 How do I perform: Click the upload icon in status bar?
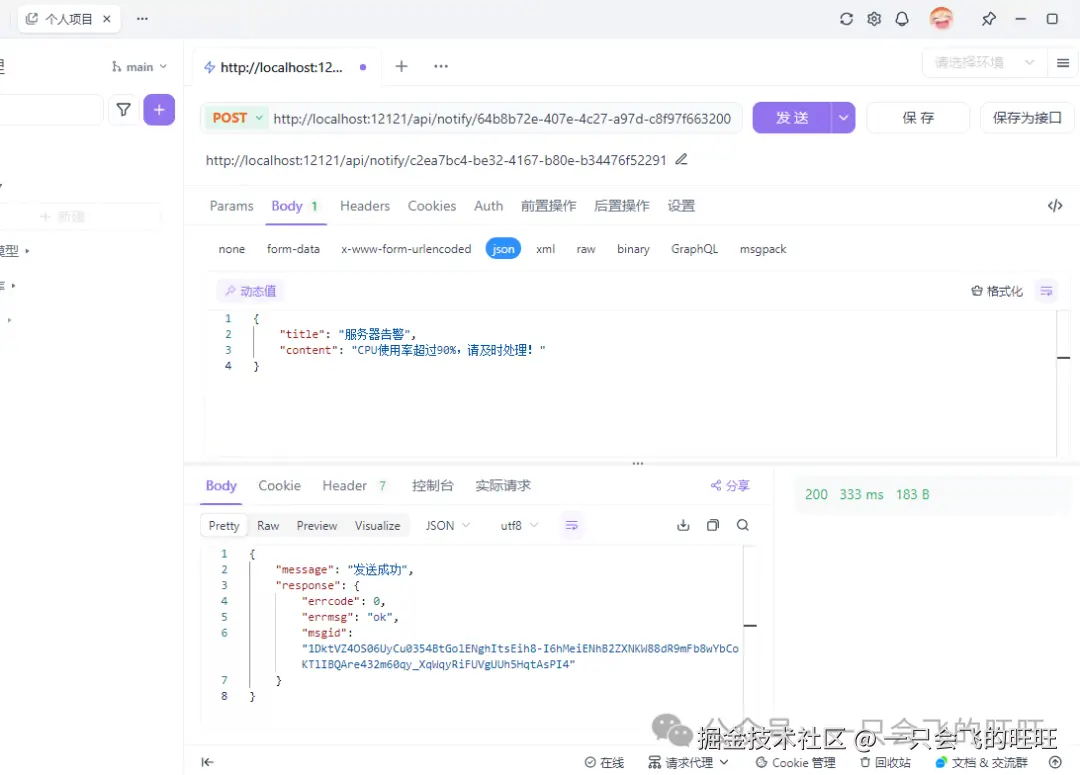coord(1055,762)
